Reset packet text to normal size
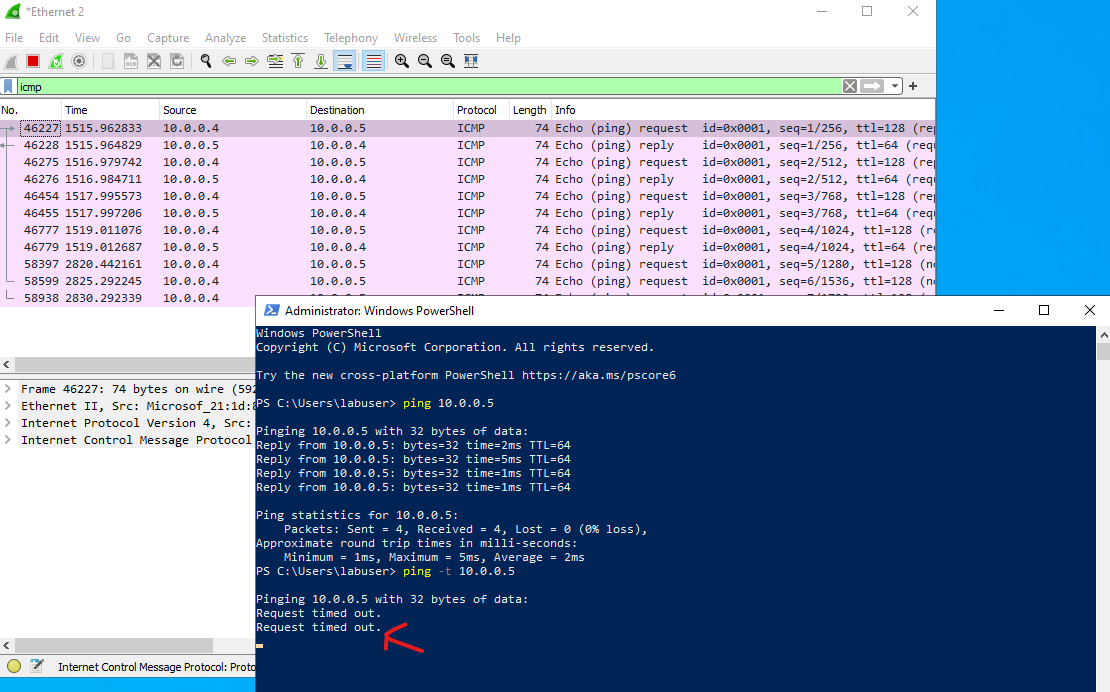Viewport: 1110px width, 692px height. 447,62
